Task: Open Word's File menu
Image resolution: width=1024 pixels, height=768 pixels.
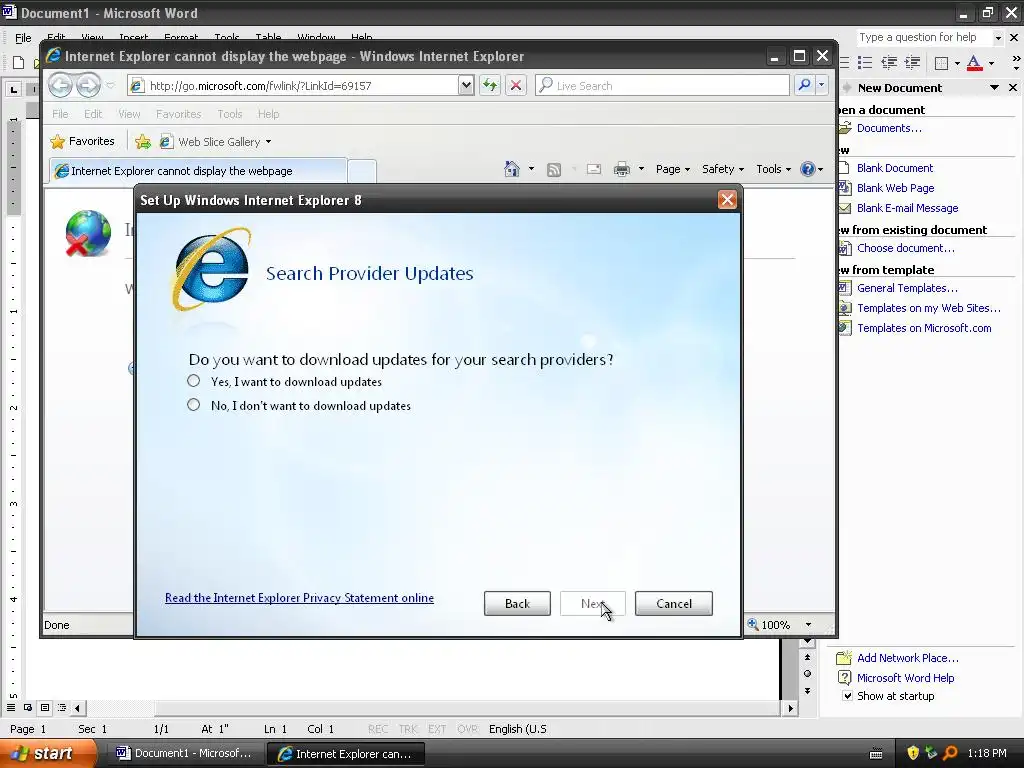Action: pos(23,38)
